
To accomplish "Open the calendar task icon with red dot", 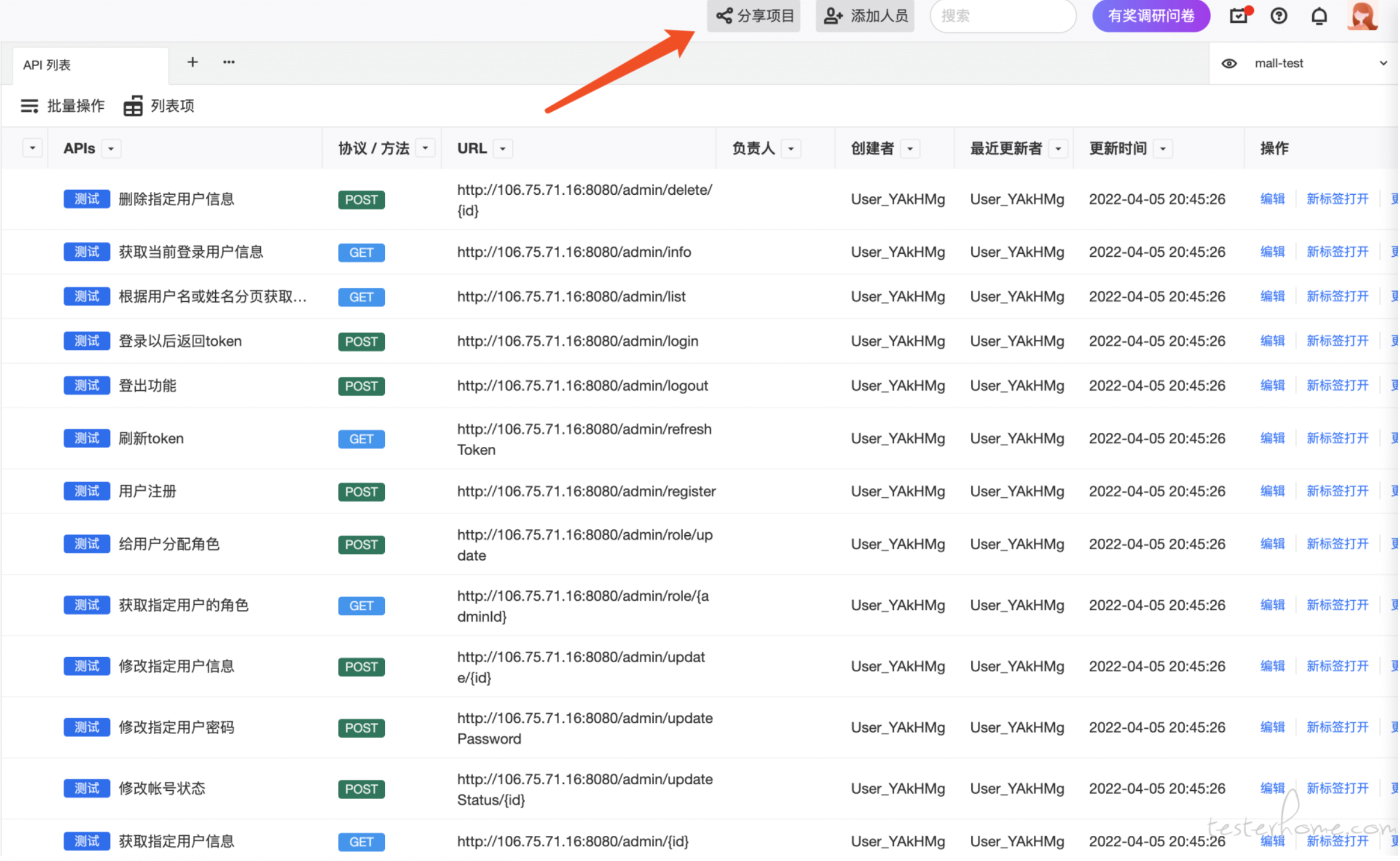I will tap(1239, 16).
